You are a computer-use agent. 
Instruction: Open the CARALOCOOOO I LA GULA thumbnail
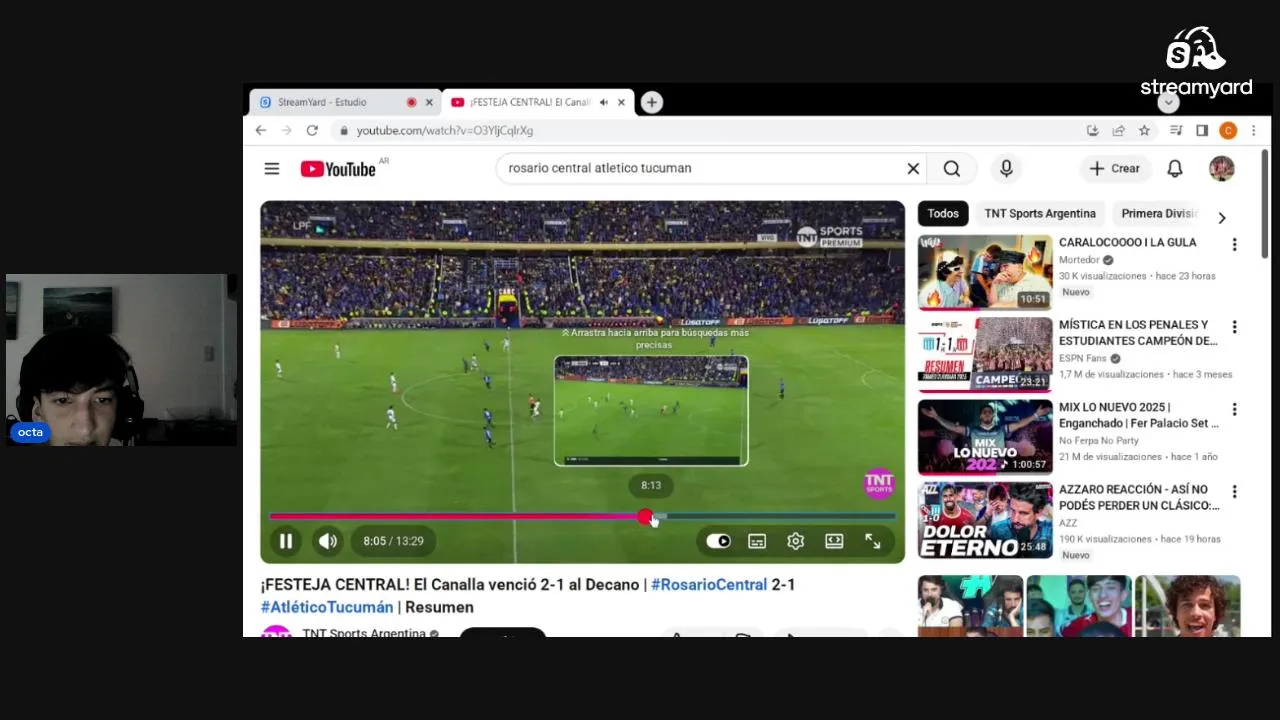click(985, 272)
